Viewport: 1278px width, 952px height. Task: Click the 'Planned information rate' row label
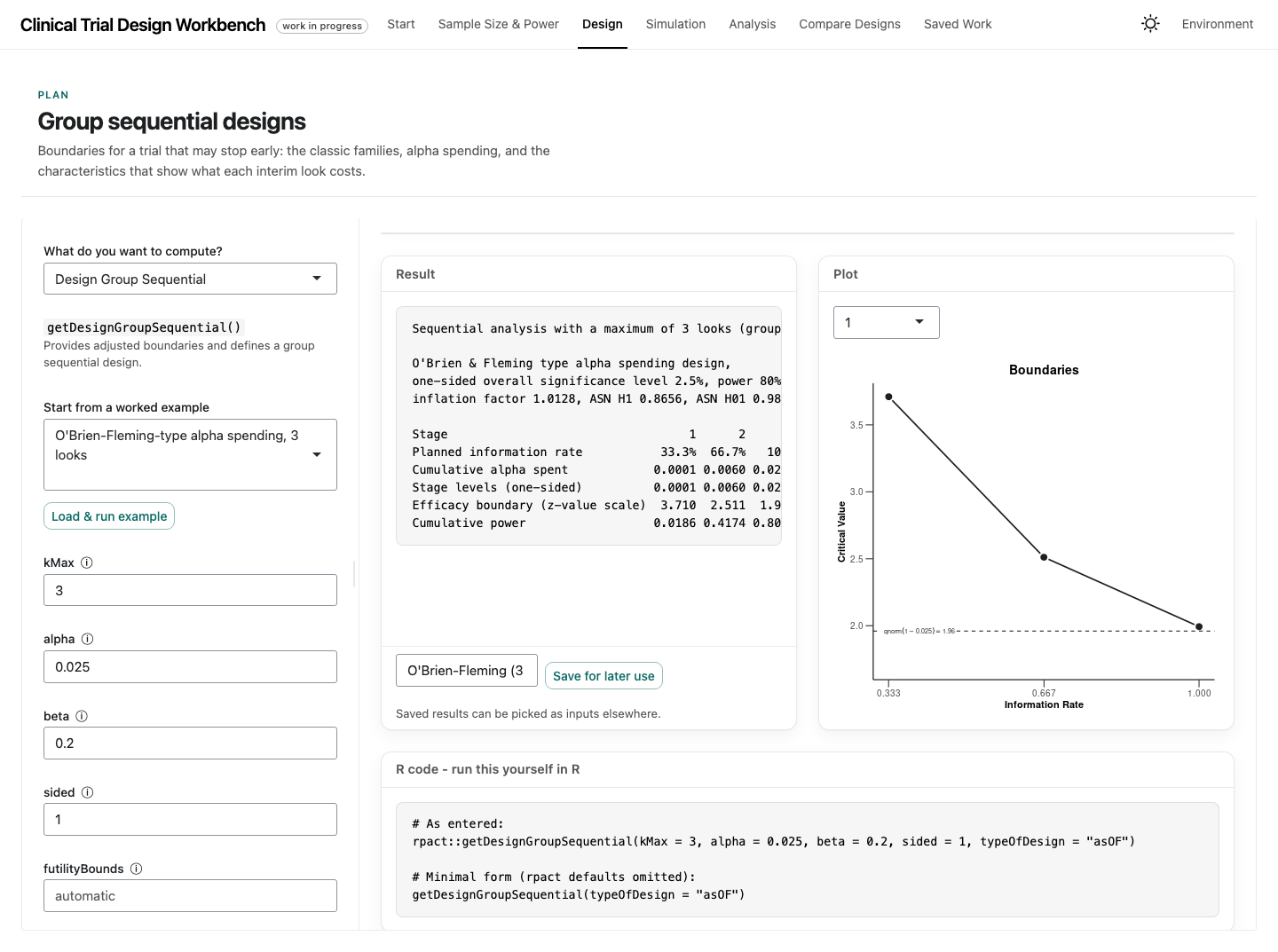pyautogui.click(x=497, y=452)
